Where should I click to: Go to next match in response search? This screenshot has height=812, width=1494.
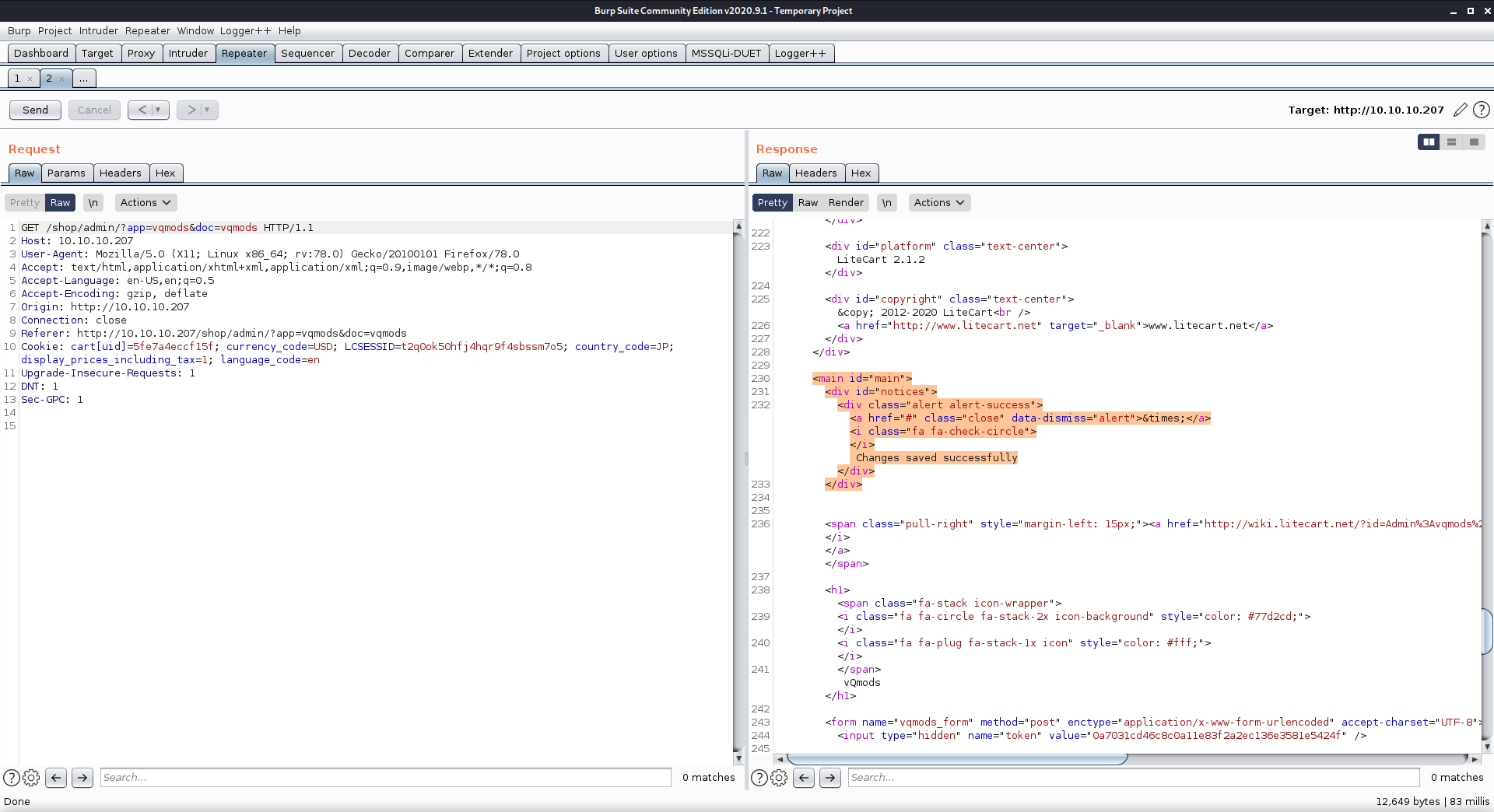(x=830, y=777)
